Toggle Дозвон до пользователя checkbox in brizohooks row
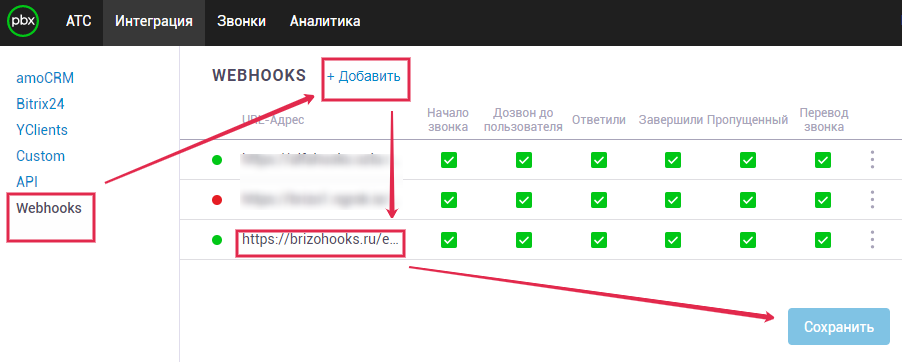This screenshot has width=902, height=362. [x=523, y=239]
